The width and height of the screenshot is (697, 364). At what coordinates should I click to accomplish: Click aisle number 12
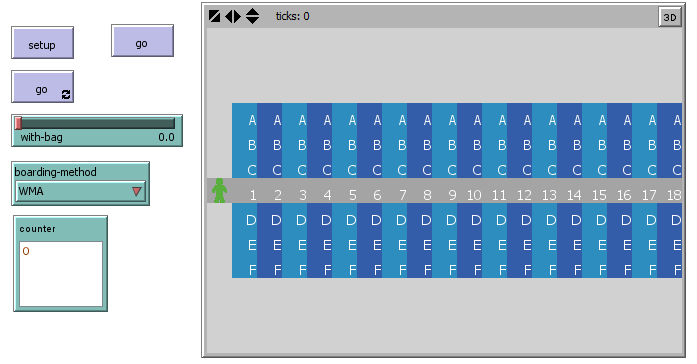(524, 195)
